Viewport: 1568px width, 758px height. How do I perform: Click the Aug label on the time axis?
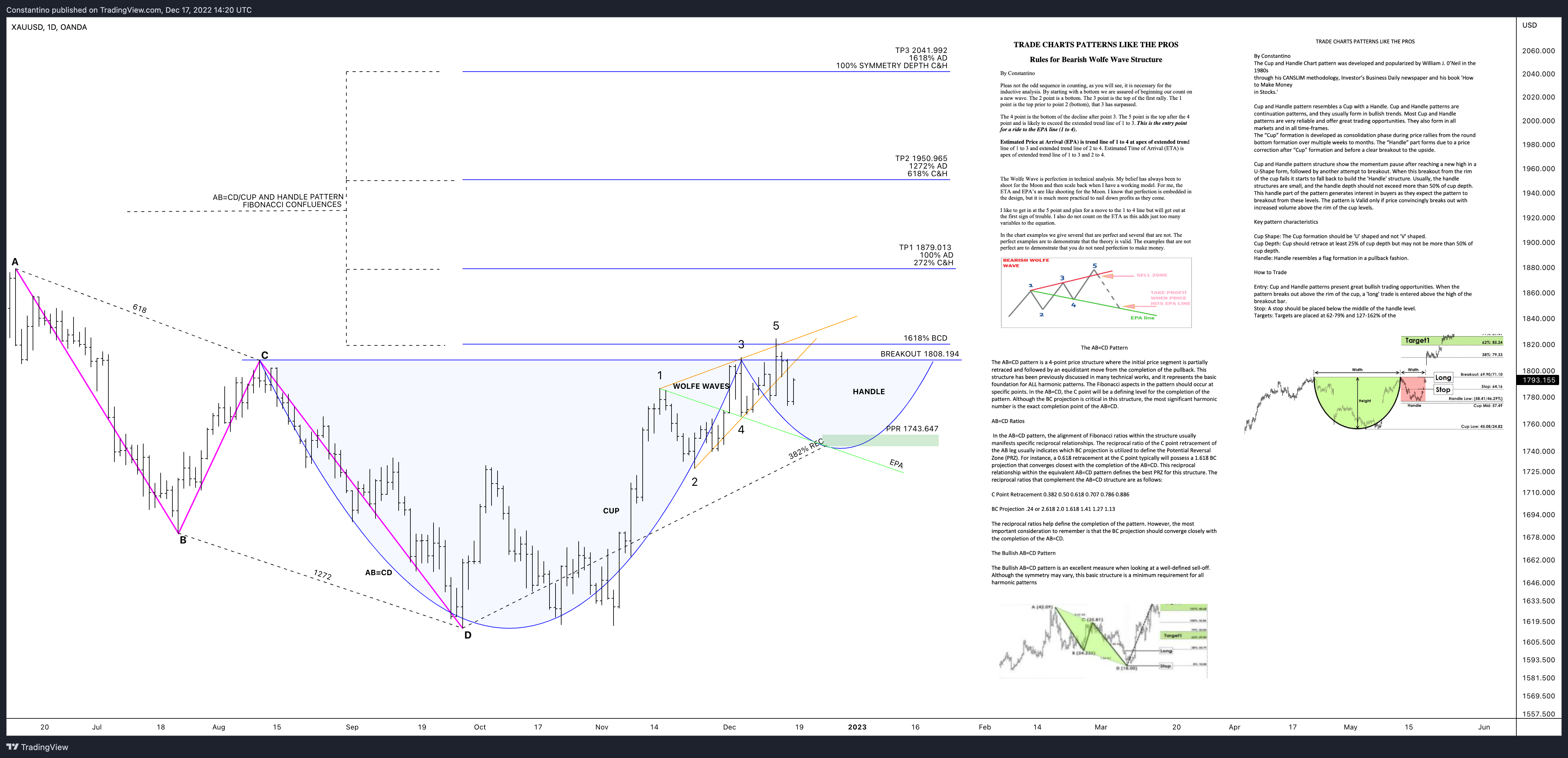click(219, 727)
